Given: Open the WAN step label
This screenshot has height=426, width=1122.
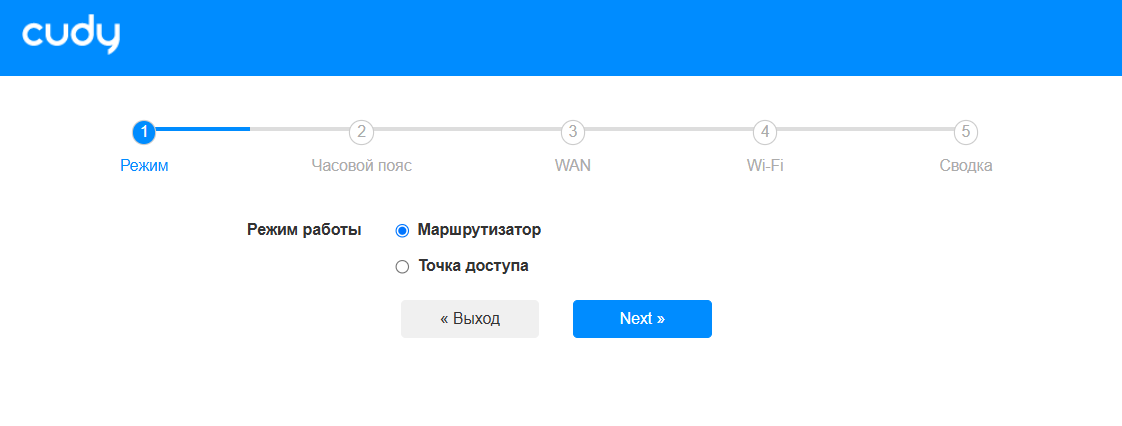Looking at the screenshot, I should click(x=572, y=166).
